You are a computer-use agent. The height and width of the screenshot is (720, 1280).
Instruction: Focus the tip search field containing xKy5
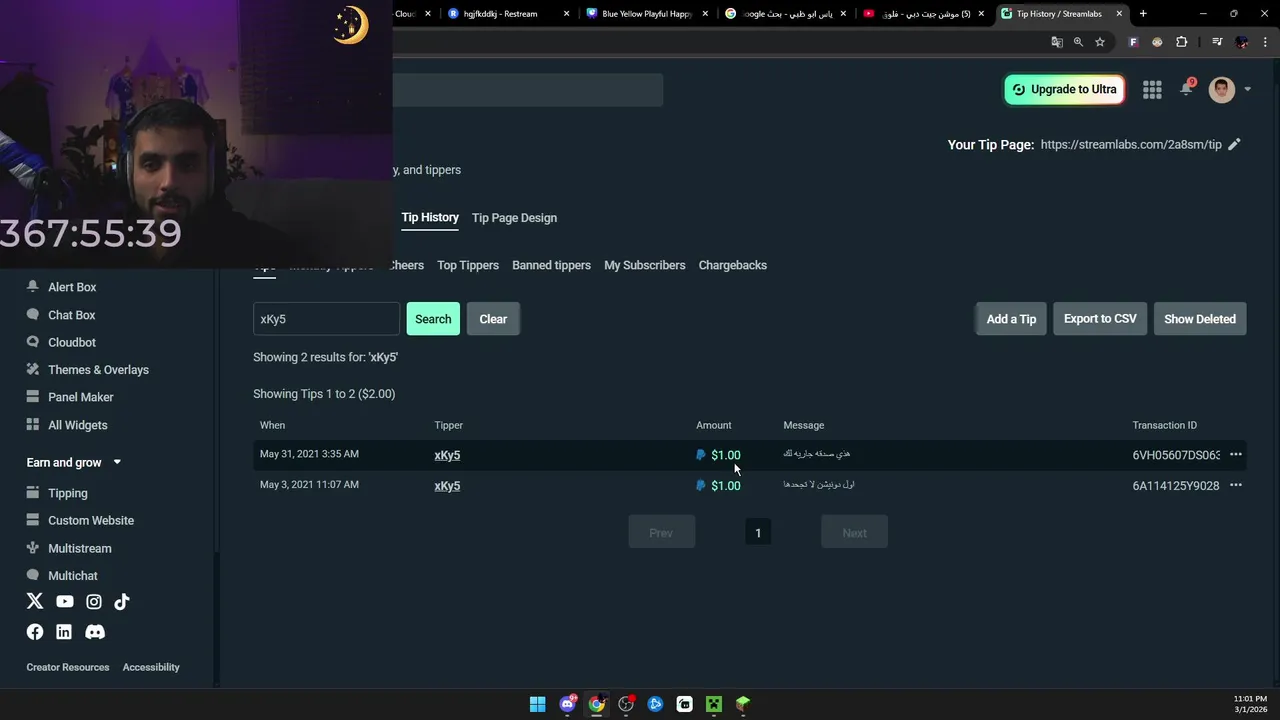(x=326, y=319)
